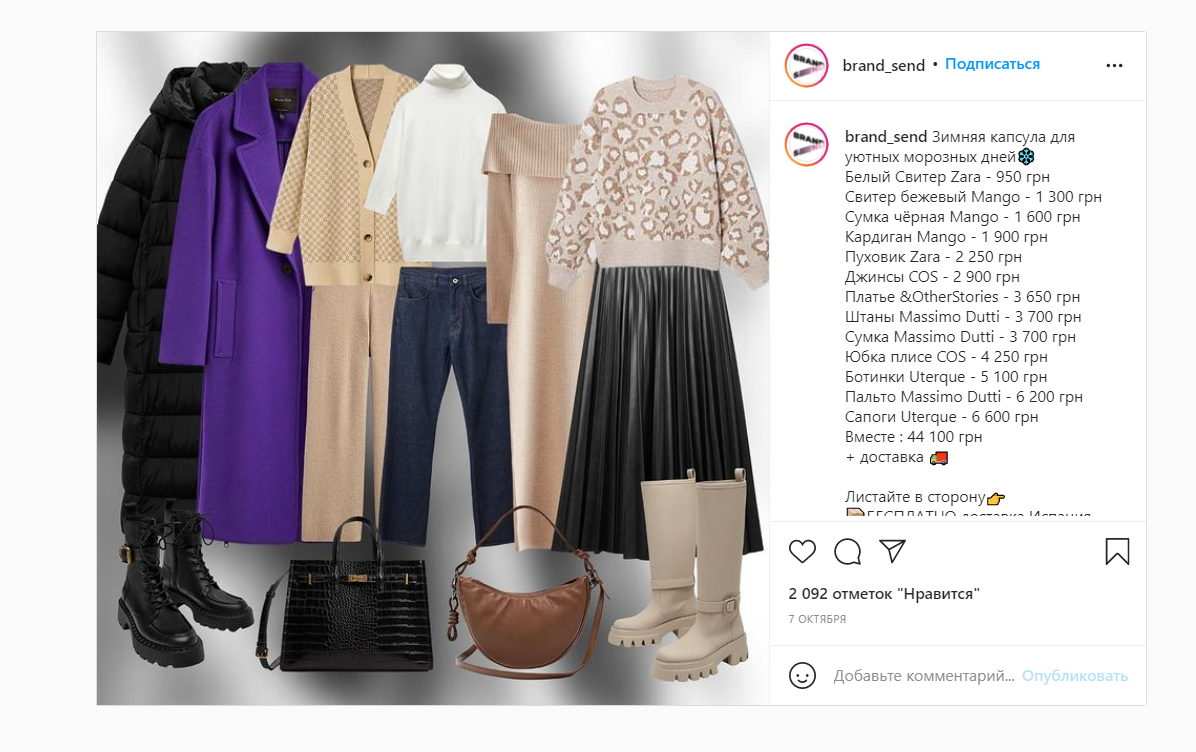Viewport: 1196px width, 752px height.
Task: Open the three-dot more options menu
Action: (1114, 66)
